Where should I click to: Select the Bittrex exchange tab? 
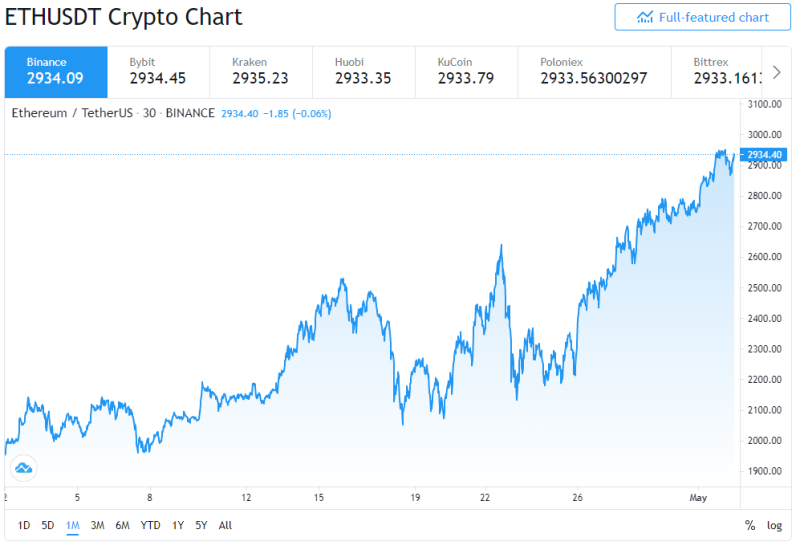click(x=717, y=72)
